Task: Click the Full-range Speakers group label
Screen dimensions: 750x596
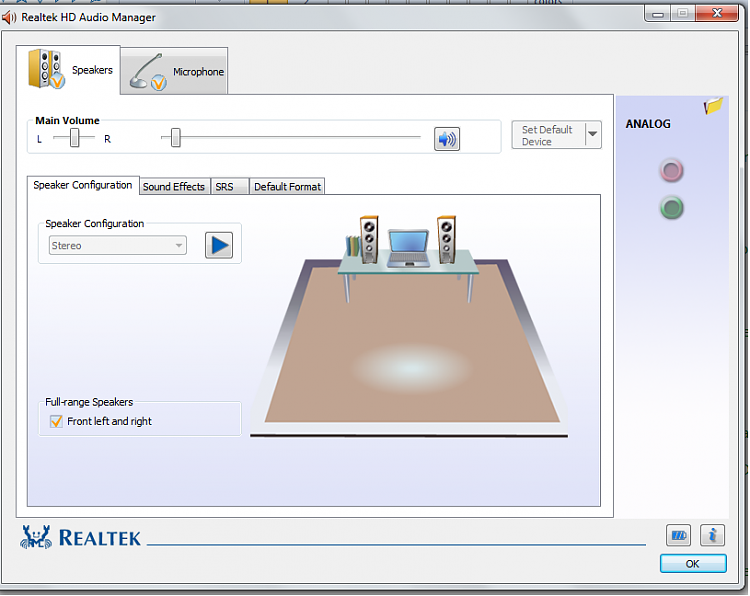Action: click(x=89, y=402)
